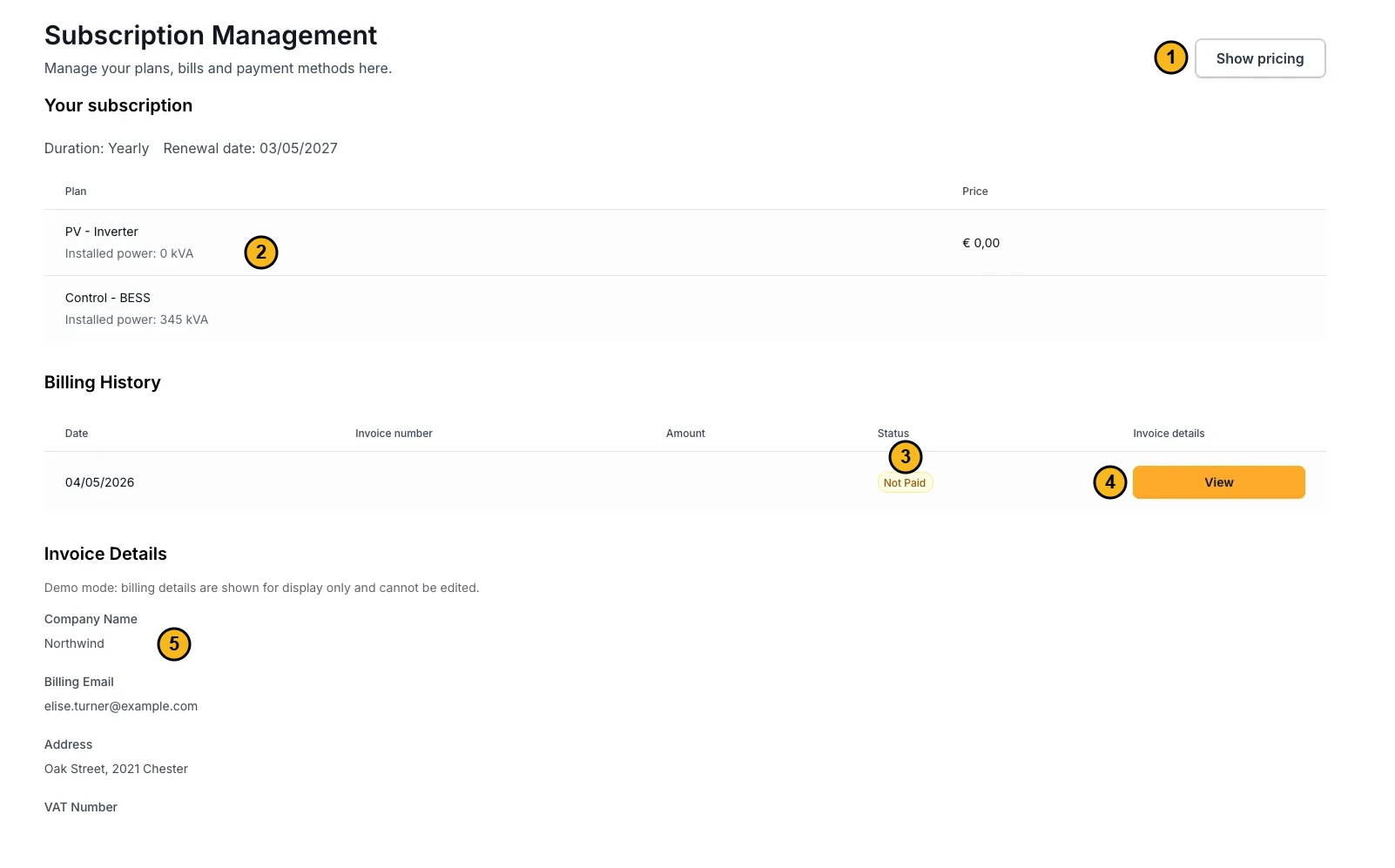Click the Show pricing button
Viewport: 1395px width, 868px height.
pos(1260,58)
